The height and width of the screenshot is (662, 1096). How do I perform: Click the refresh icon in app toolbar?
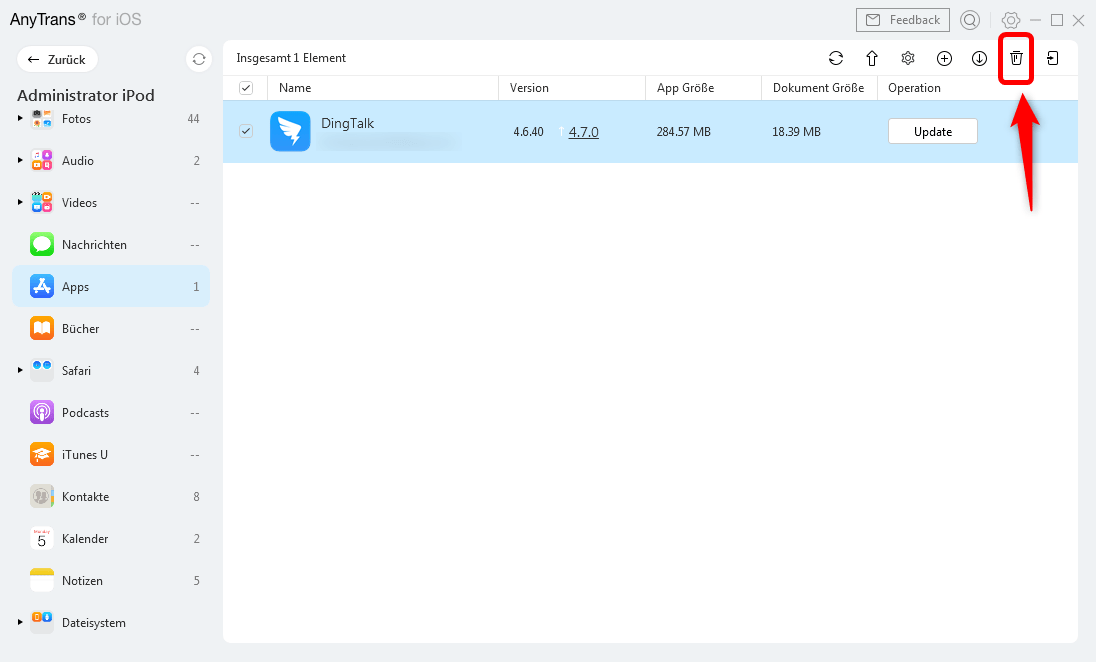pyautogui.click(x=835, y=58)
